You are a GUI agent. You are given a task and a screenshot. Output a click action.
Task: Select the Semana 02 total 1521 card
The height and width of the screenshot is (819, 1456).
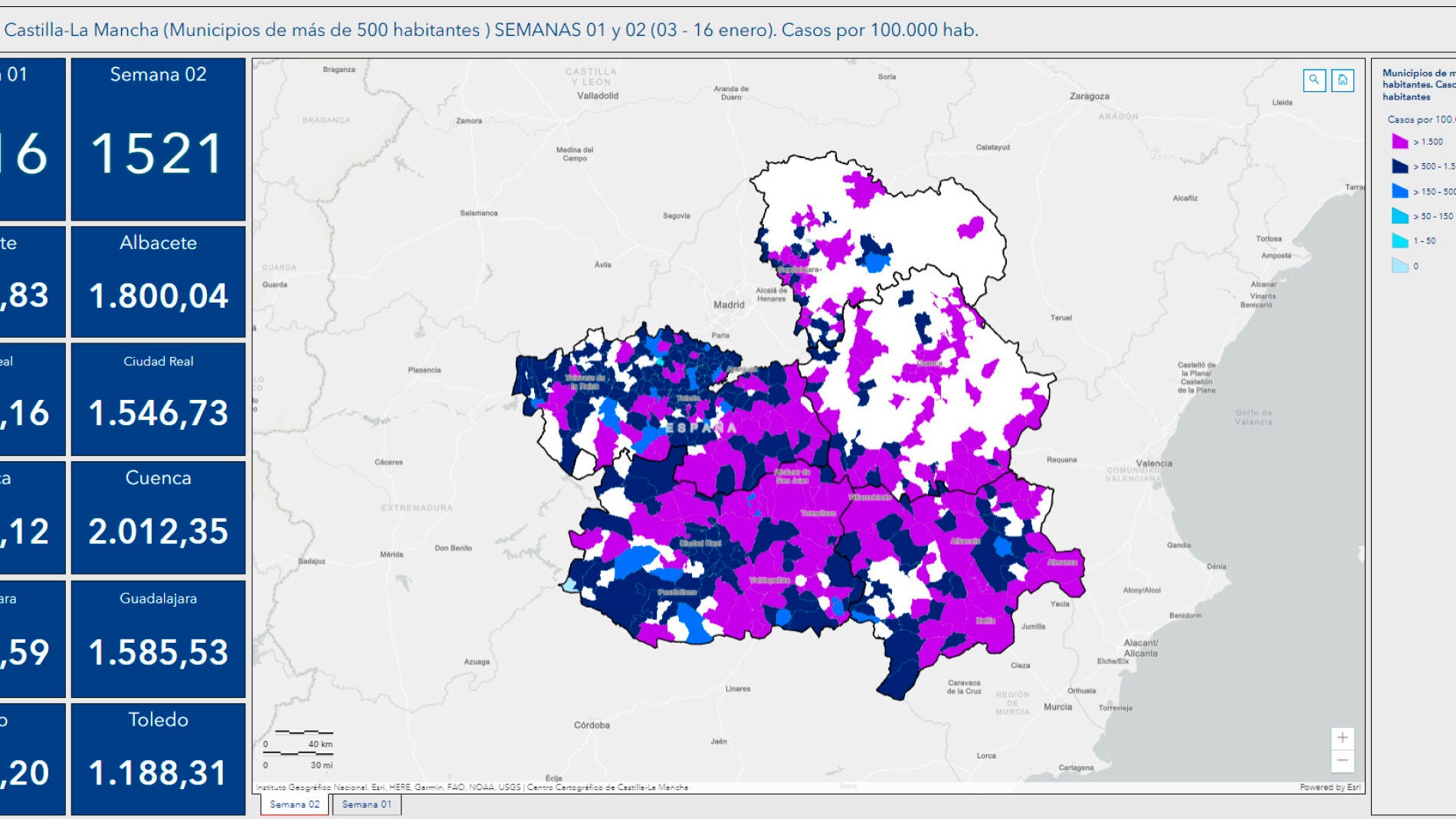tap(159, 139)
